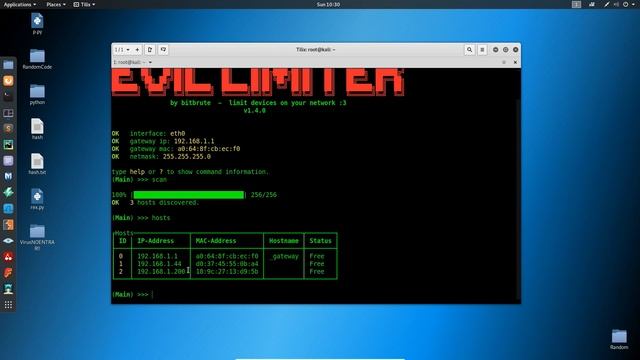Open the 1/1 session switcher dropdown
The image size is (640, 360).
click(x=122, y=50)
